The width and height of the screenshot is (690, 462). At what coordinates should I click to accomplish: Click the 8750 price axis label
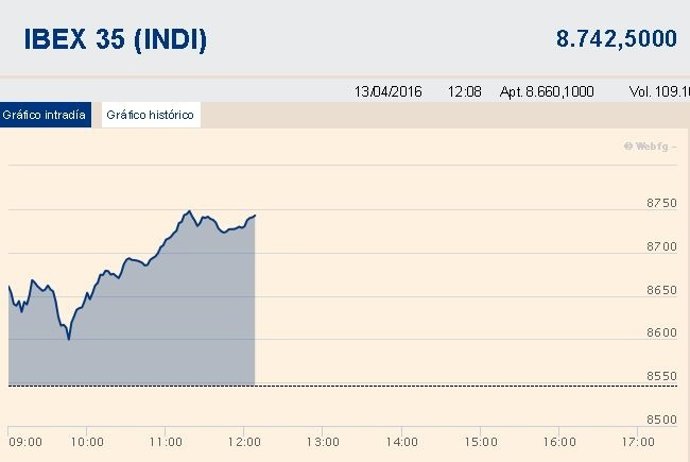coord(662,204)
